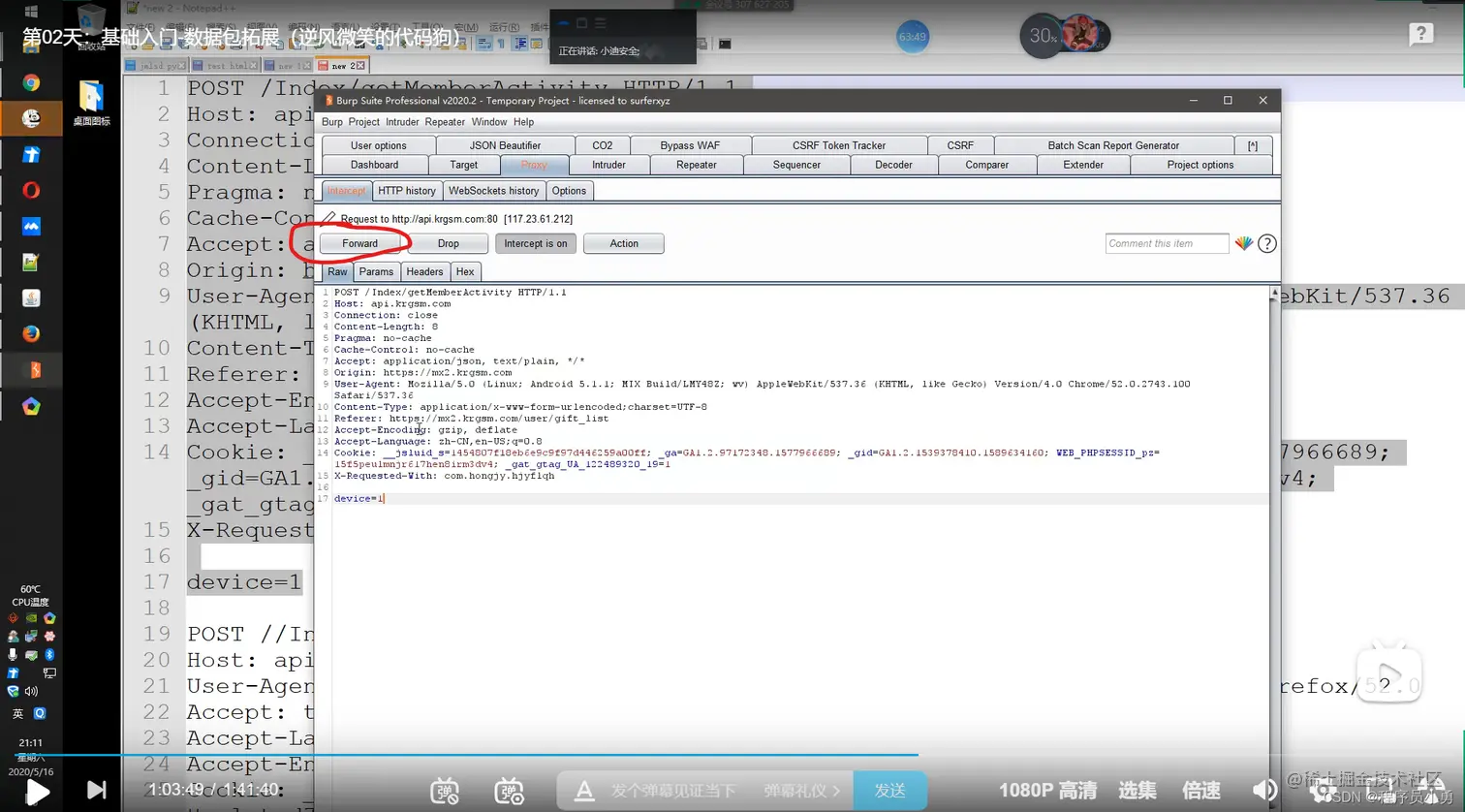Open the Project menu
The height and width of the screenshot is (812, 1465).
click(364, 122)
